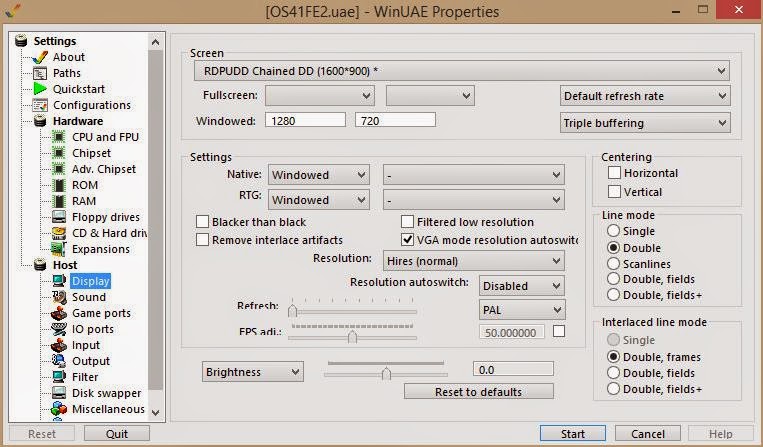Open the Miscellaneous settings page
The width and height of the screenshot is (763, 447).
click(108, 409)
